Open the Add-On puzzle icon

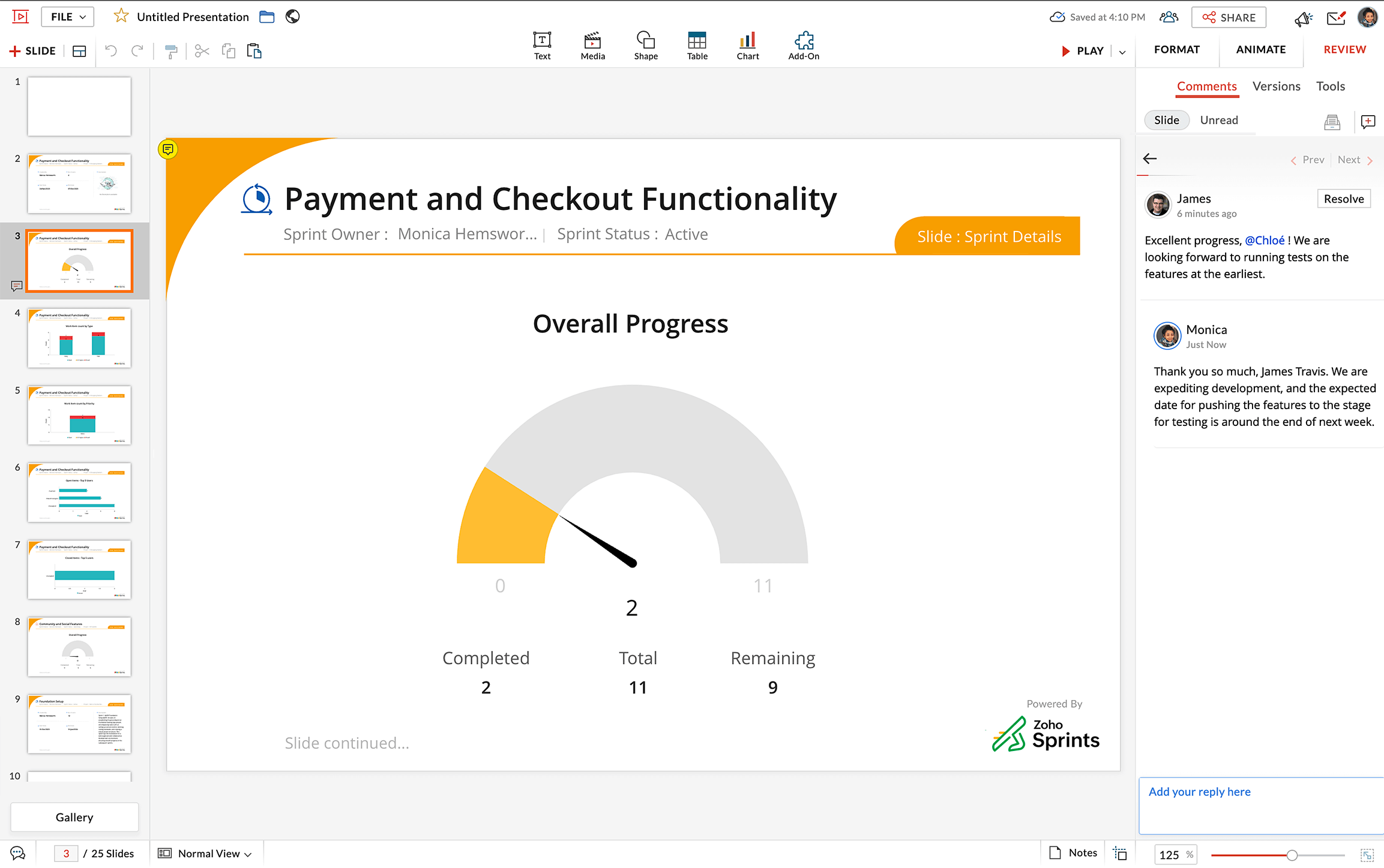click(803, 46)
